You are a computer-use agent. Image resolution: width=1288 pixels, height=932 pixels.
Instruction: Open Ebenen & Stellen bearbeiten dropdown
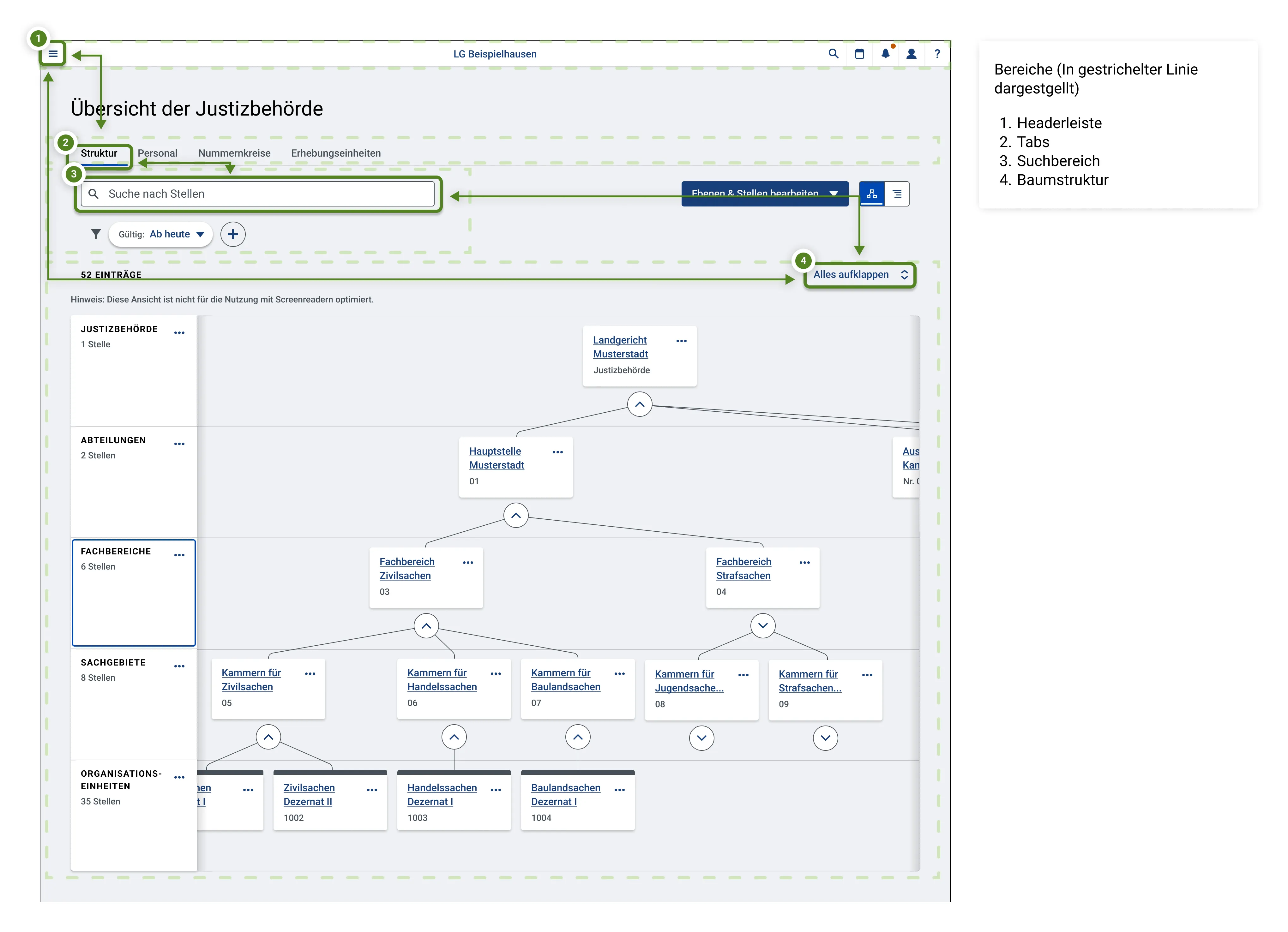click(x=764, y=194)
